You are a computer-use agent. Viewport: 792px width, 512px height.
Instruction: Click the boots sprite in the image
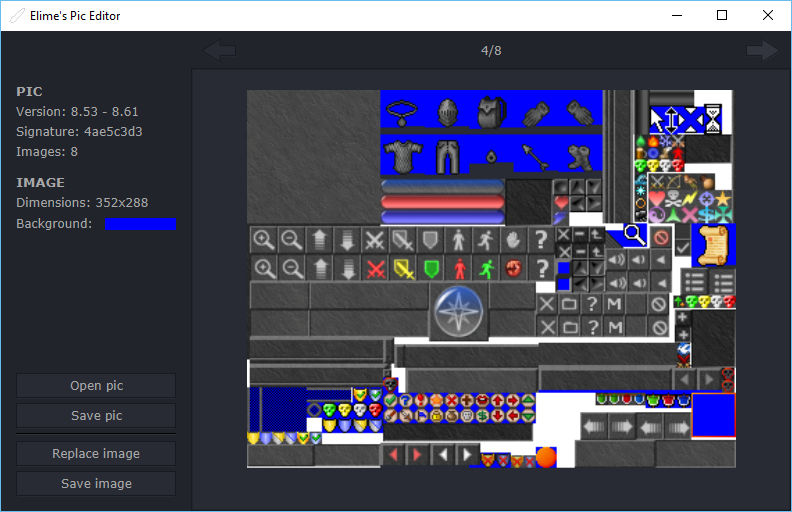(579, 158)
